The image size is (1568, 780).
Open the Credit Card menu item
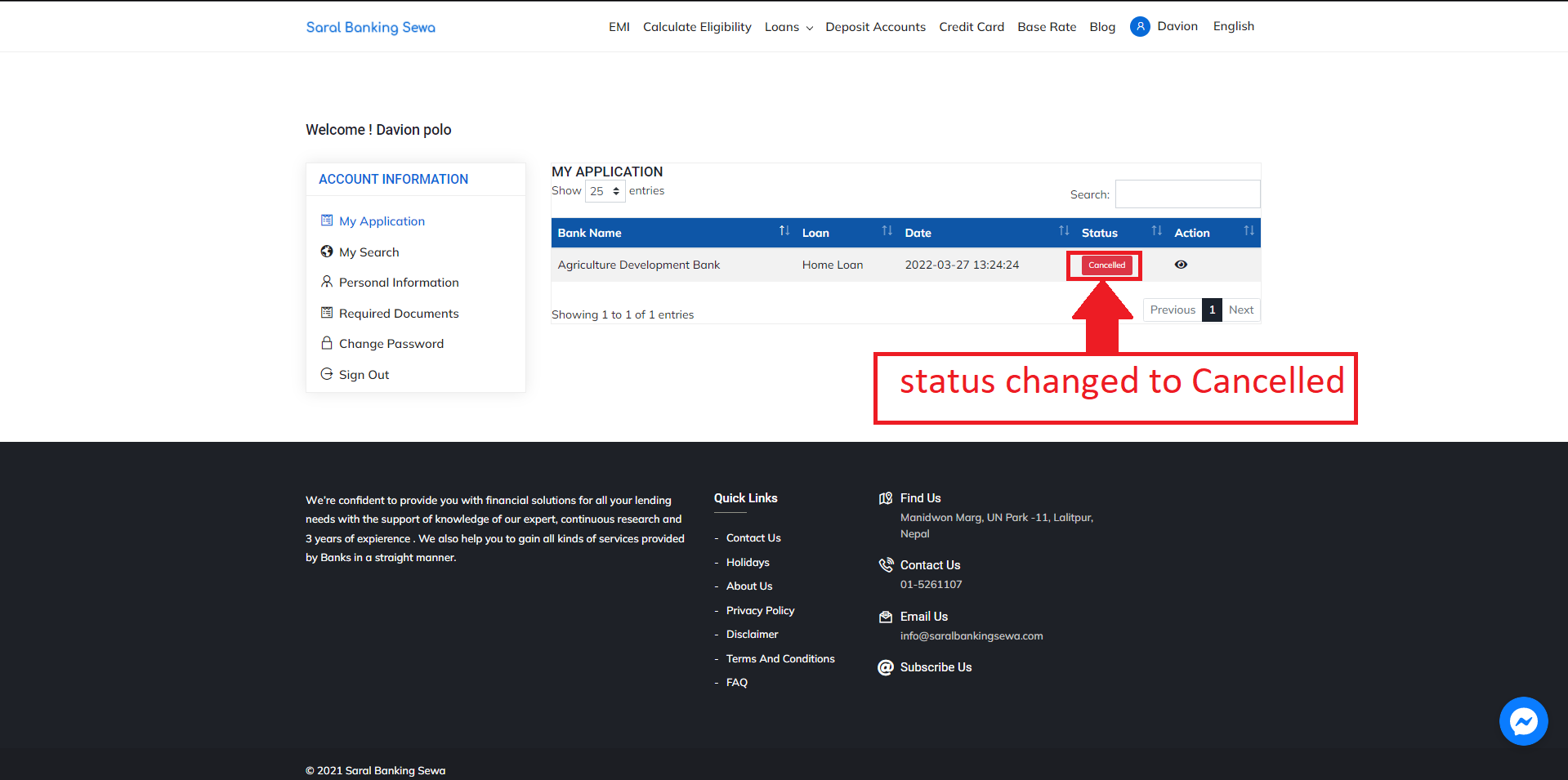(972, 27)
